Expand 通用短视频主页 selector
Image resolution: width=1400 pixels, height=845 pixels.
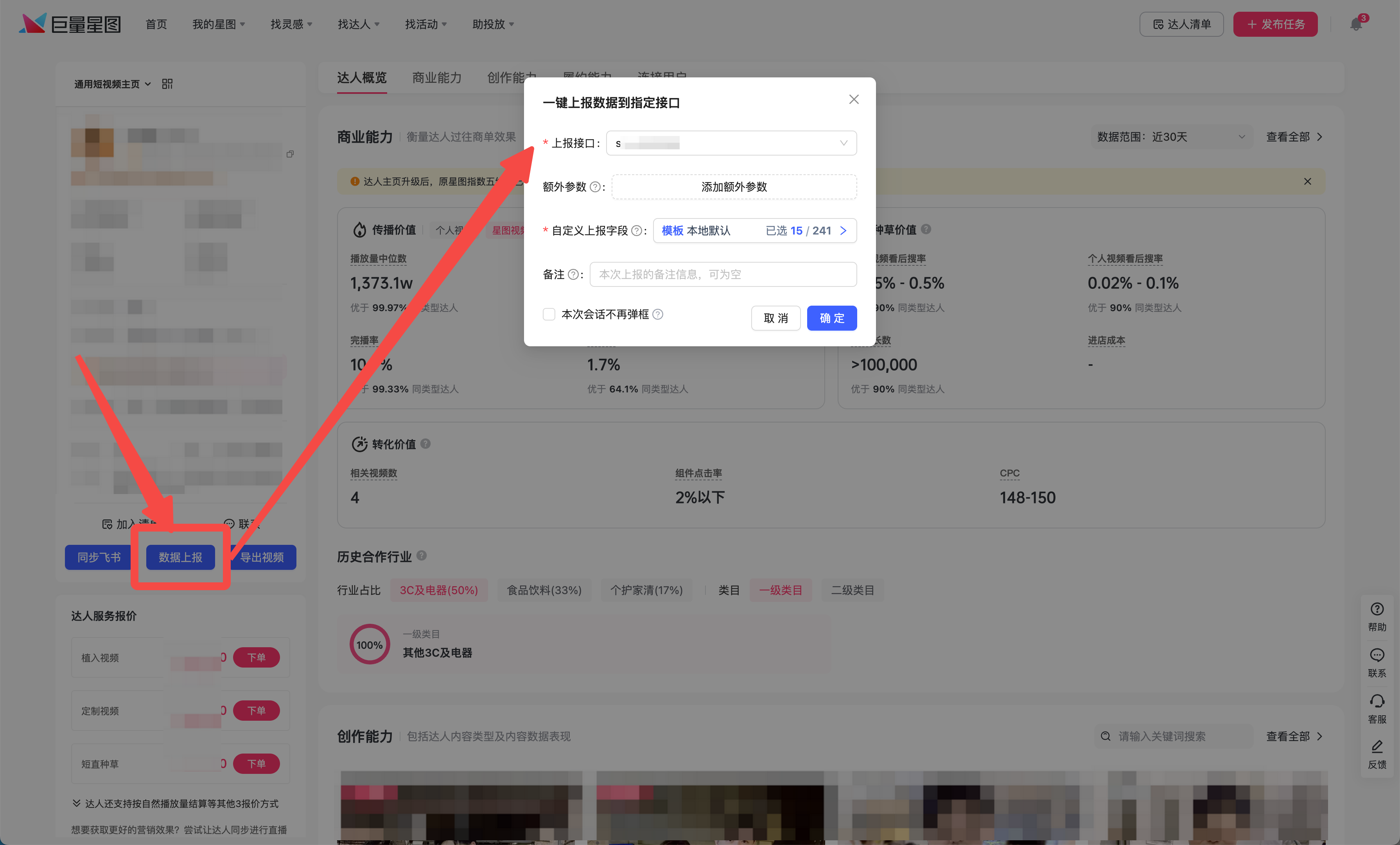coord(113,84)
